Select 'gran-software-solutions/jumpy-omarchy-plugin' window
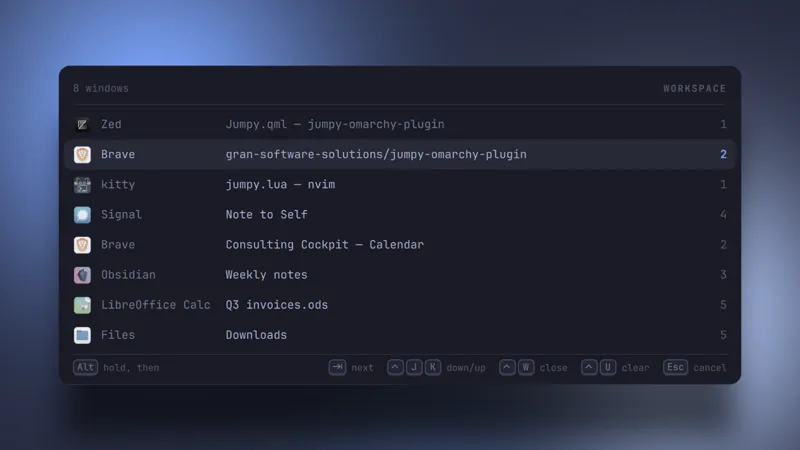This screenshot has width=800, height=450. pos(376,155)
